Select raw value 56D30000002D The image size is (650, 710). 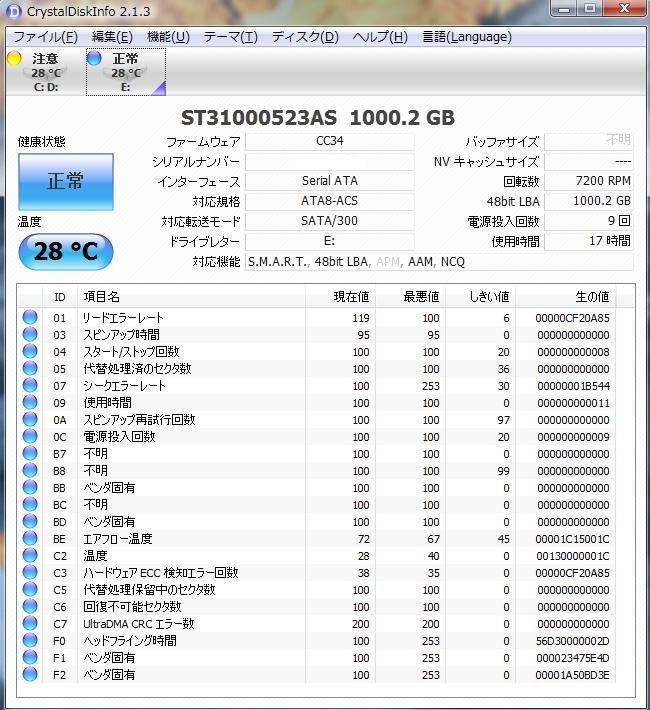(x=573, y=641)
